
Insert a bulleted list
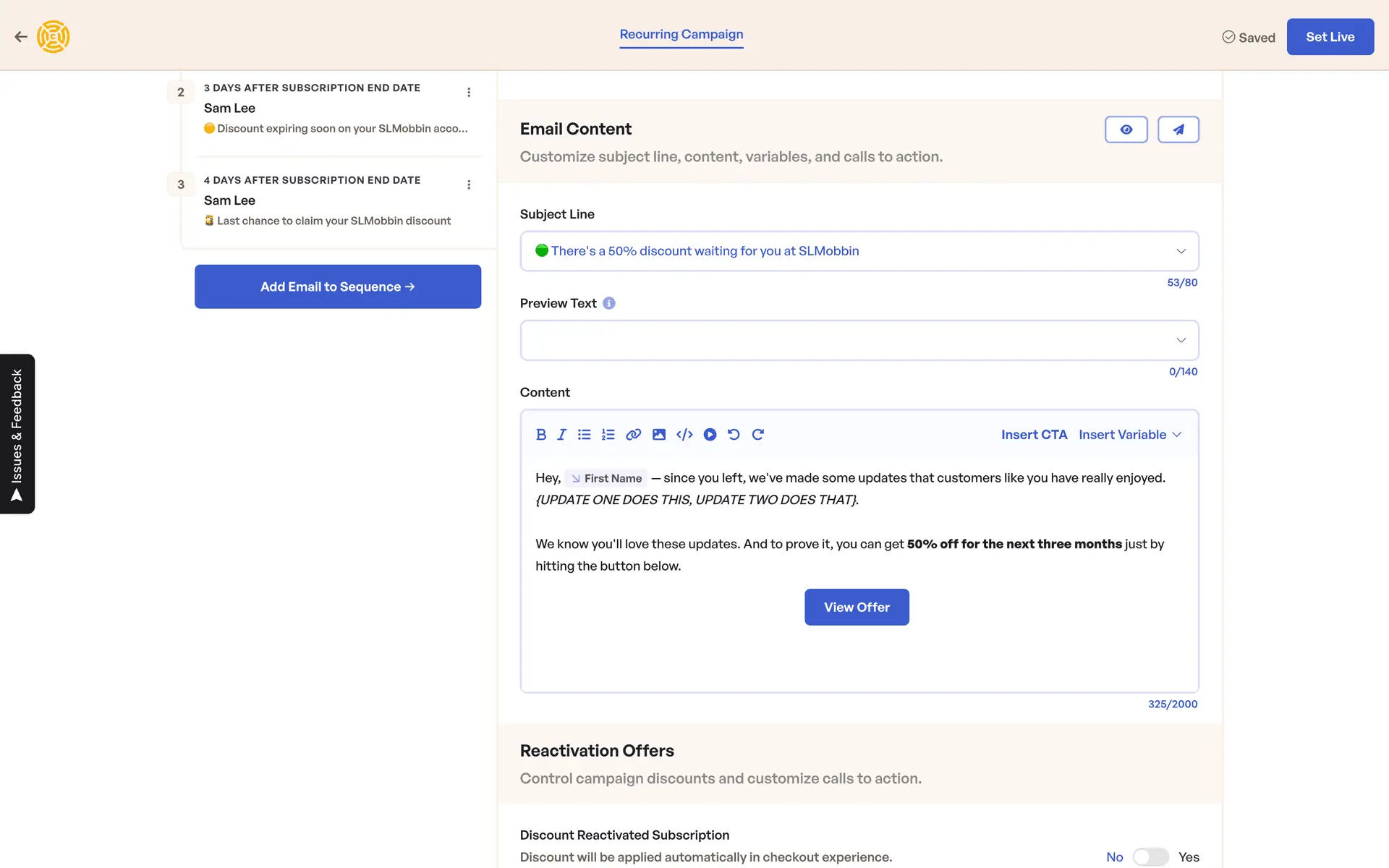(x=585, y=435)
